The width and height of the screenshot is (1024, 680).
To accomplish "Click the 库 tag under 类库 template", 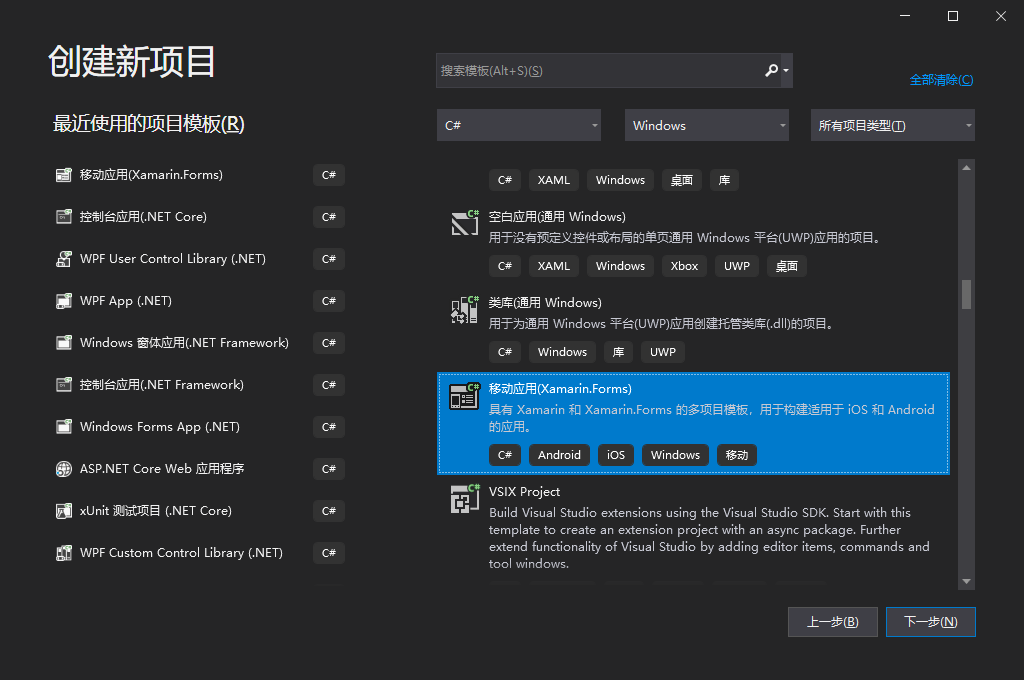I will [x=618, y=352].
